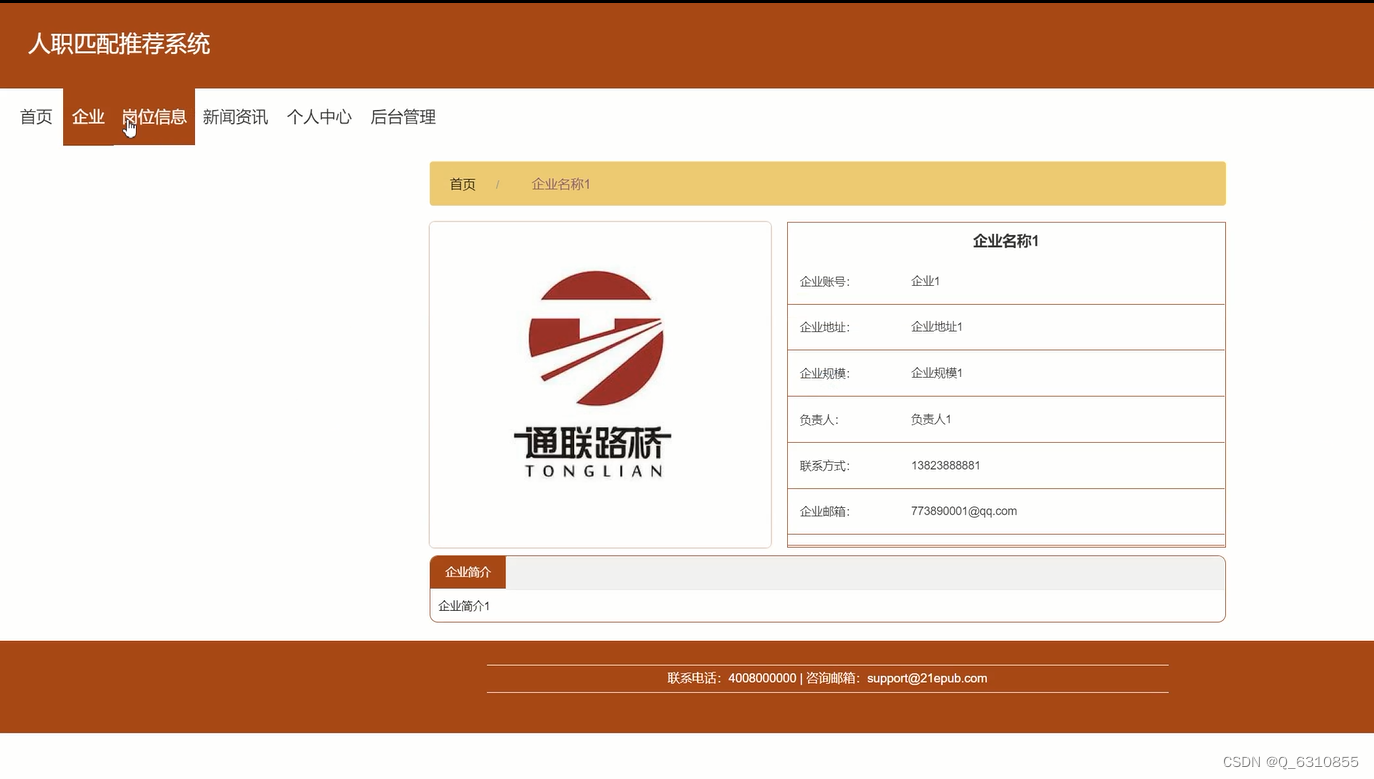Click the 企业邮箱: label

click(825, 512)
